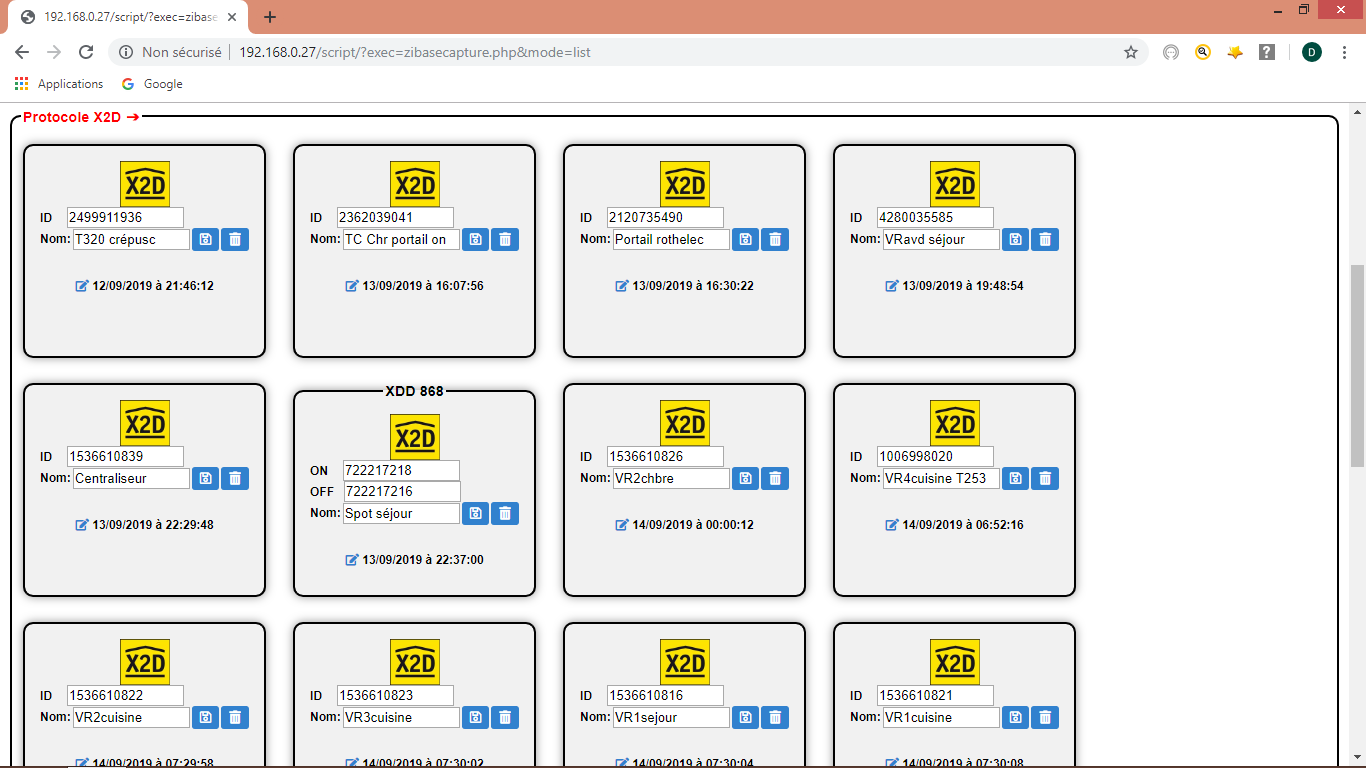Click the ON code field 722217218
The image size is (1366, 768).
pos(400,470)
